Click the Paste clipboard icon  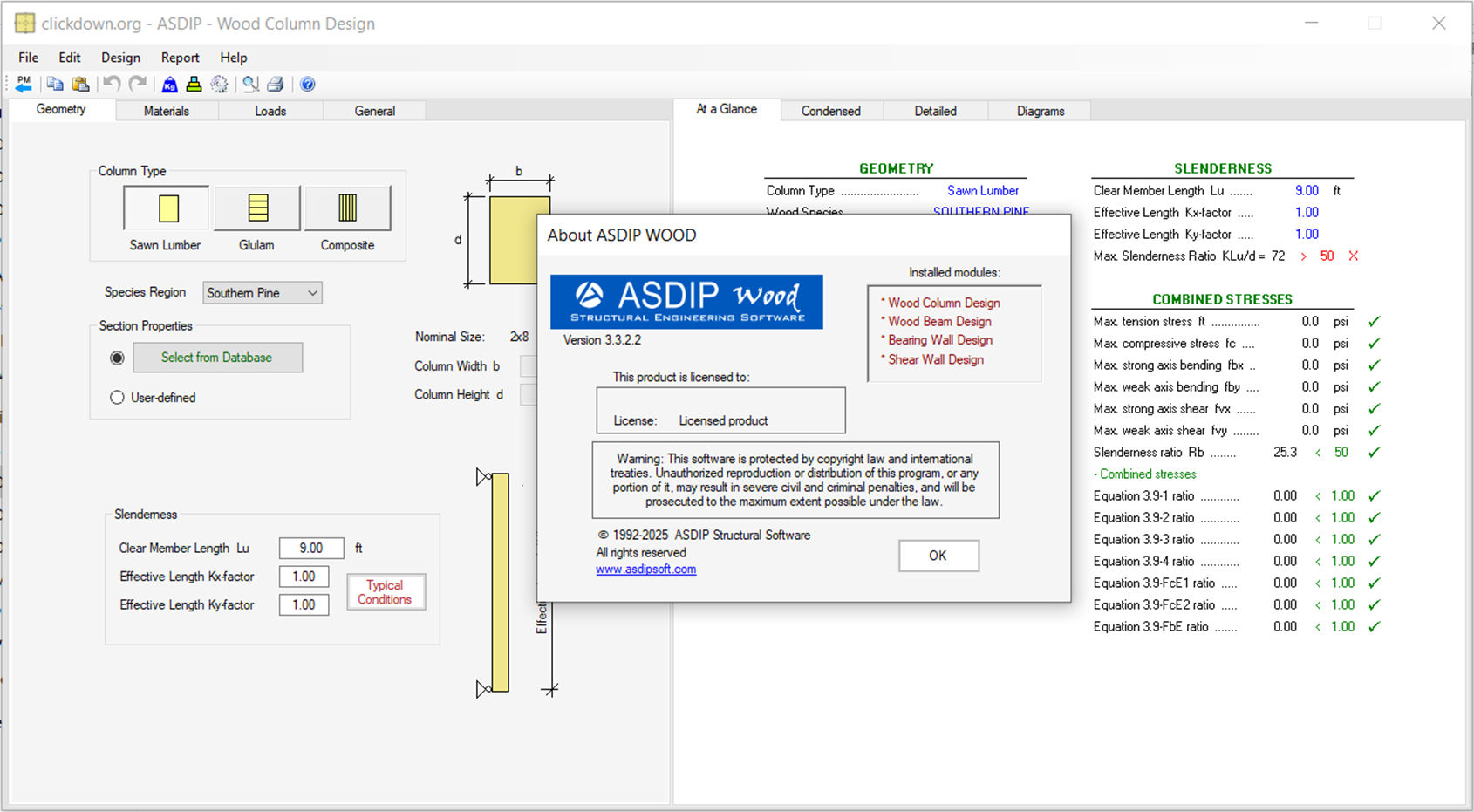(80, 84)
